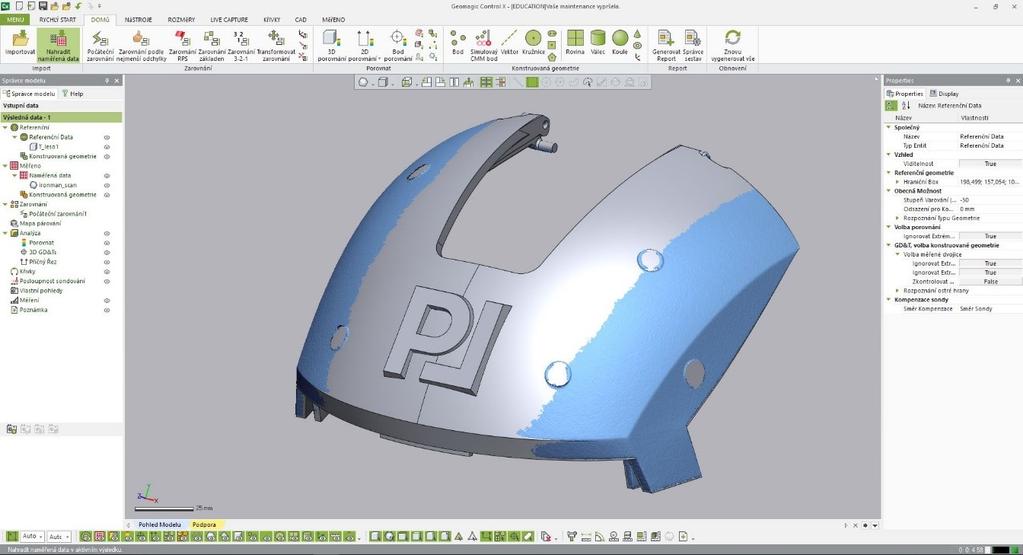The width and height of the screenshot is (1023, 555).
Task: Click the Bod porovnání tool
Action: 398,45
